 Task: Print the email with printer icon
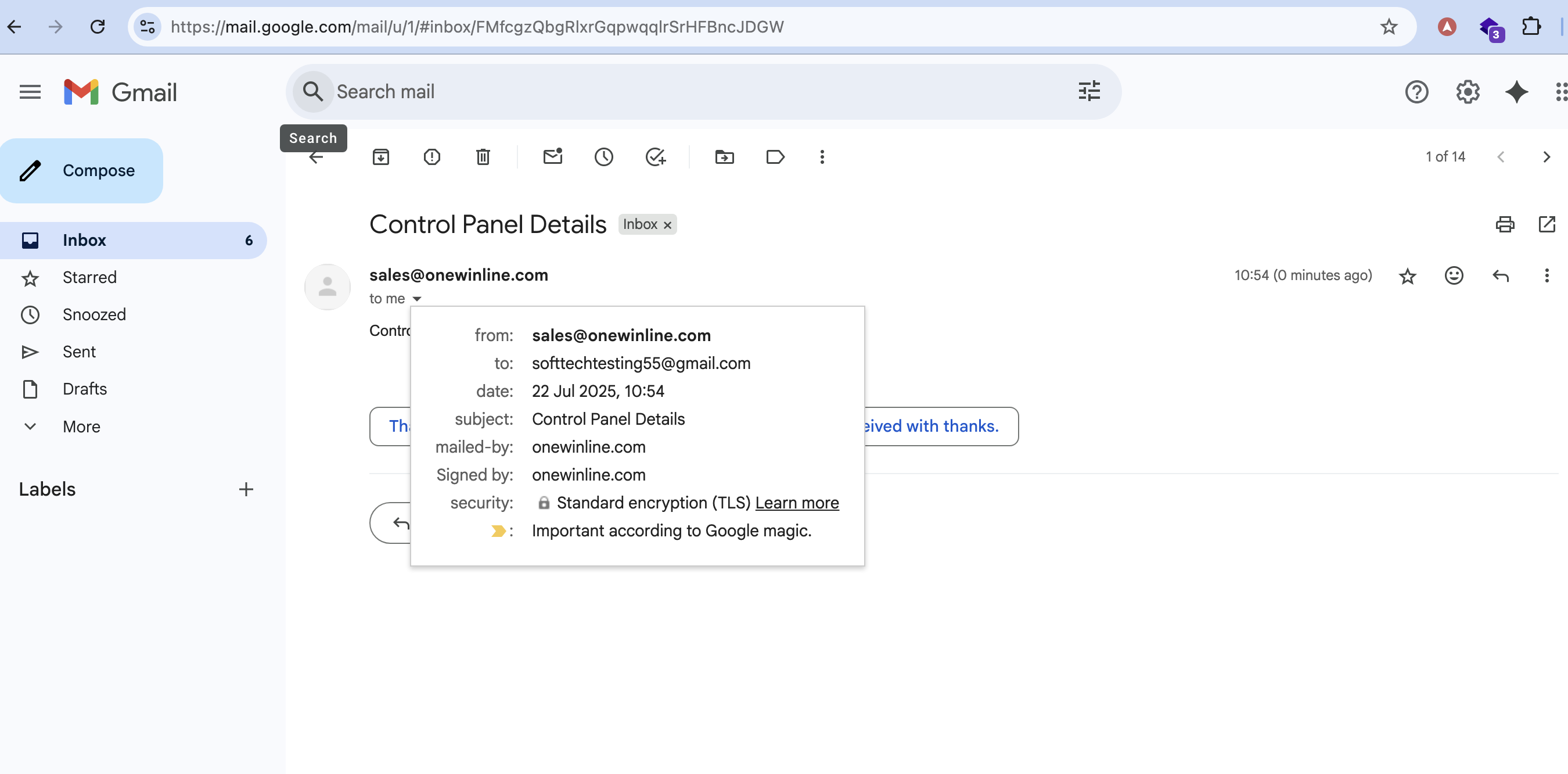1505,225
